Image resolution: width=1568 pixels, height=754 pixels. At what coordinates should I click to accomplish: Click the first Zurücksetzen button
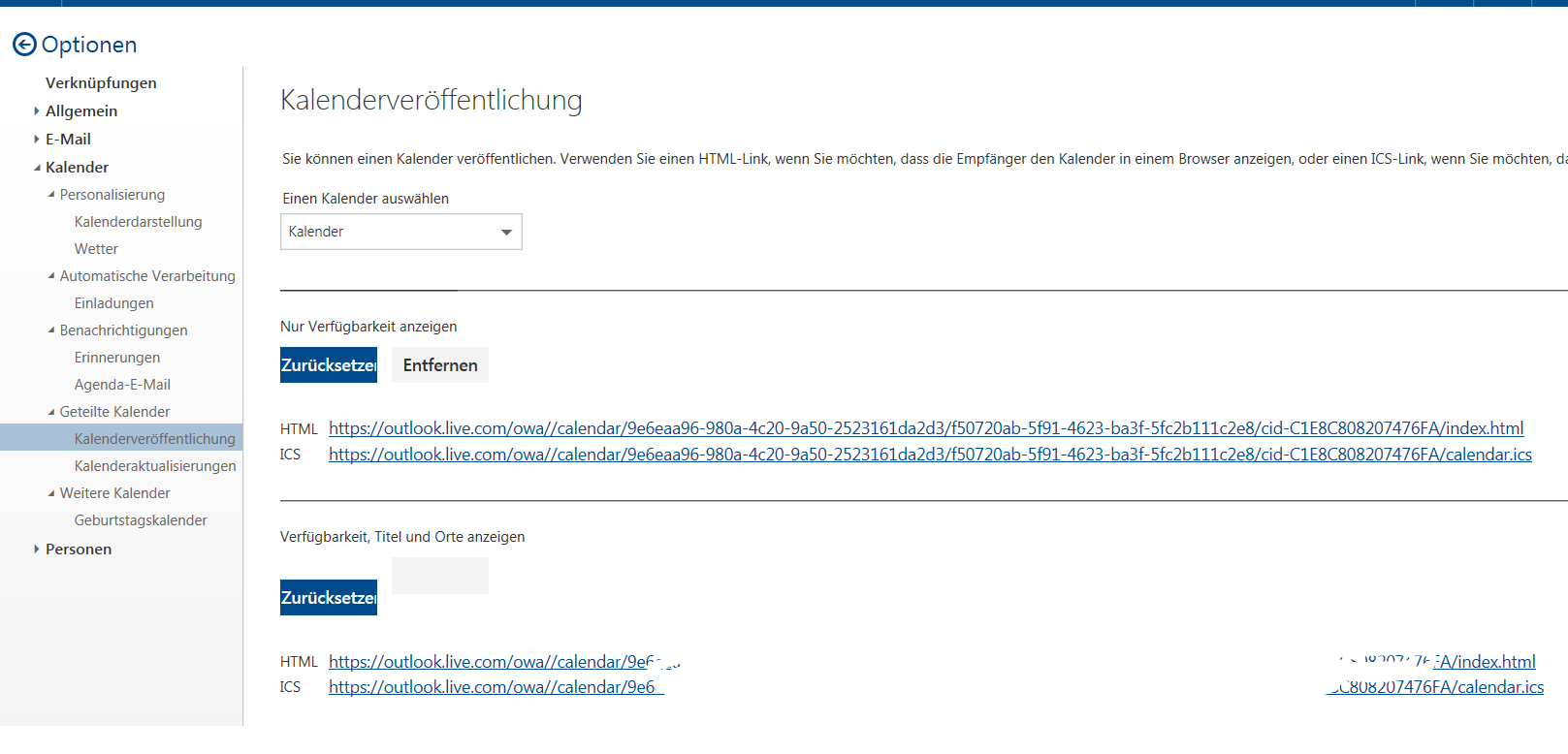[x=329, y=365]
